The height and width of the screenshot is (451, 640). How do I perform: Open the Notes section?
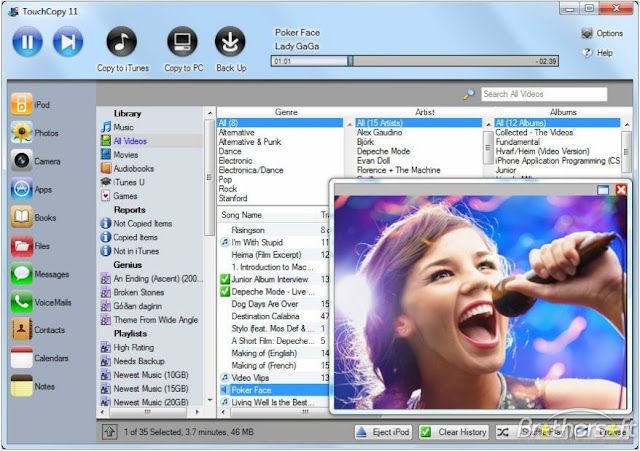tap(33, 386)
